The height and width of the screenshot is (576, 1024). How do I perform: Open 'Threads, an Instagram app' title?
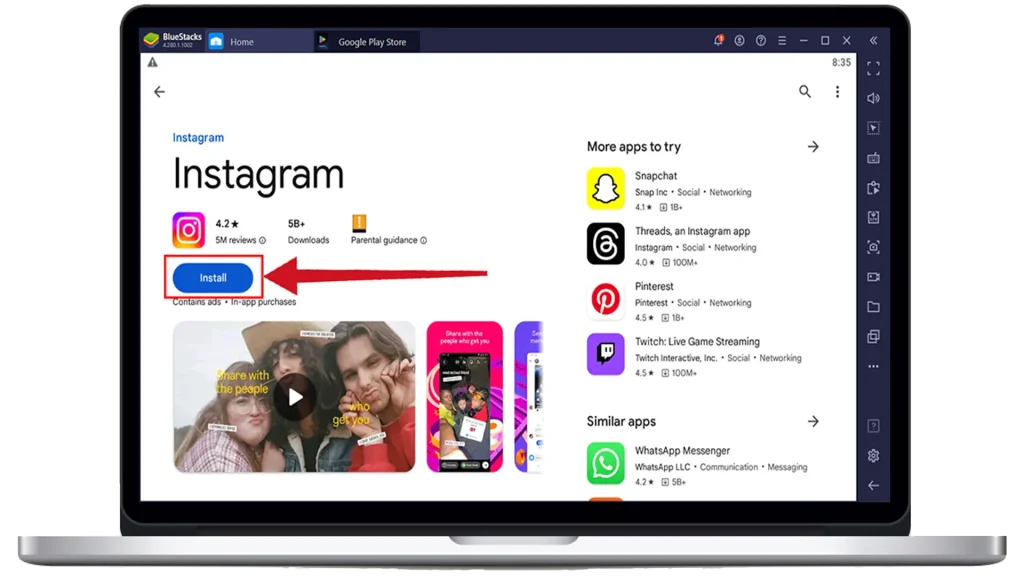coord(692,231)
